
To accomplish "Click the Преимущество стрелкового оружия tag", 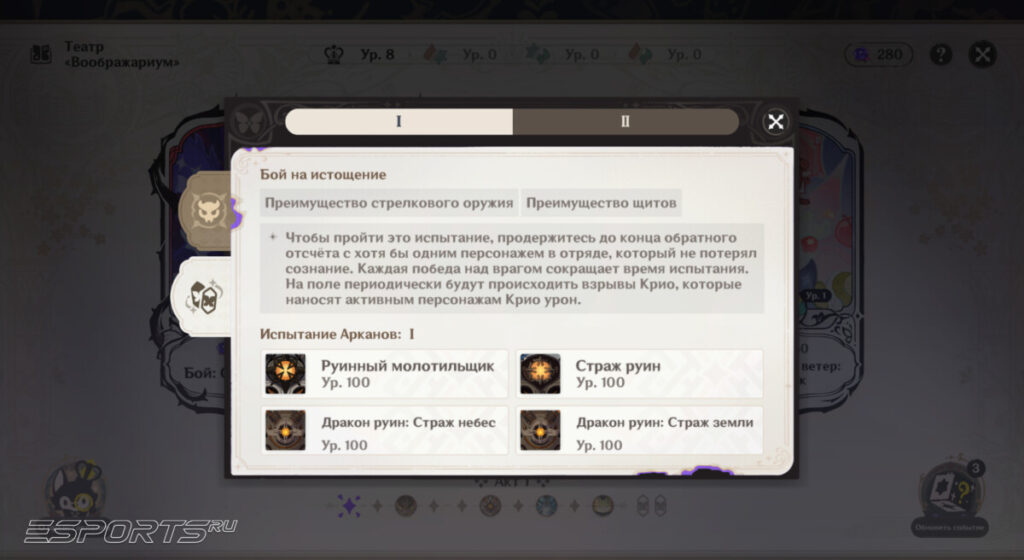I will tap(389, 203).
